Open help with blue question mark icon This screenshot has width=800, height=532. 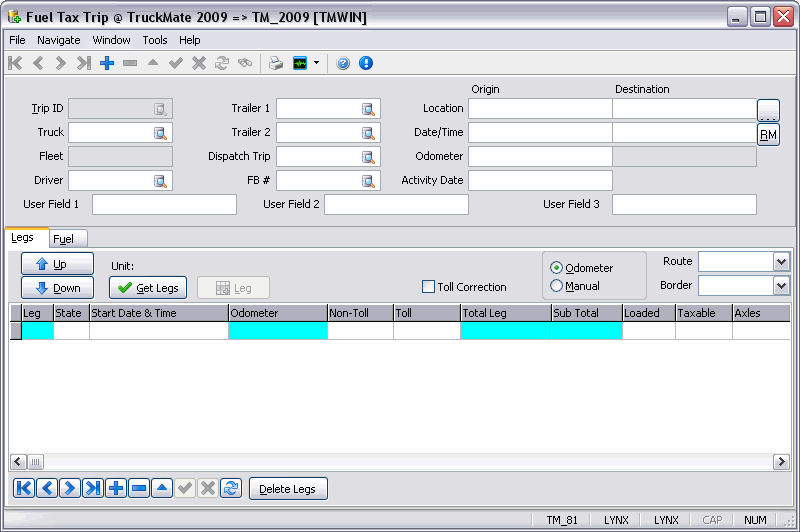pyautogui.click(x=343, y=63)
